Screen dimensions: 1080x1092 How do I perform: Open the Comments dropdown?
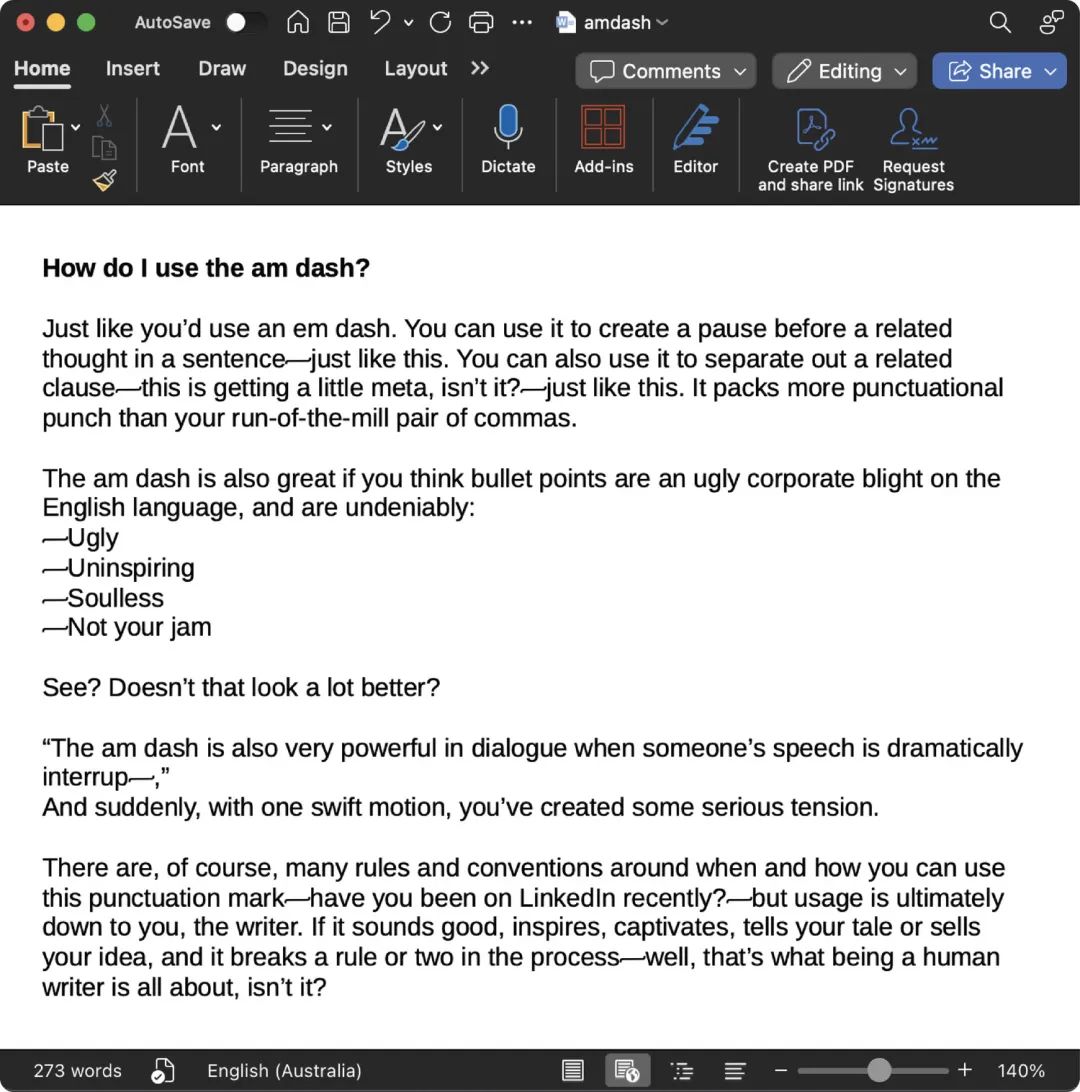click(666, 71)
